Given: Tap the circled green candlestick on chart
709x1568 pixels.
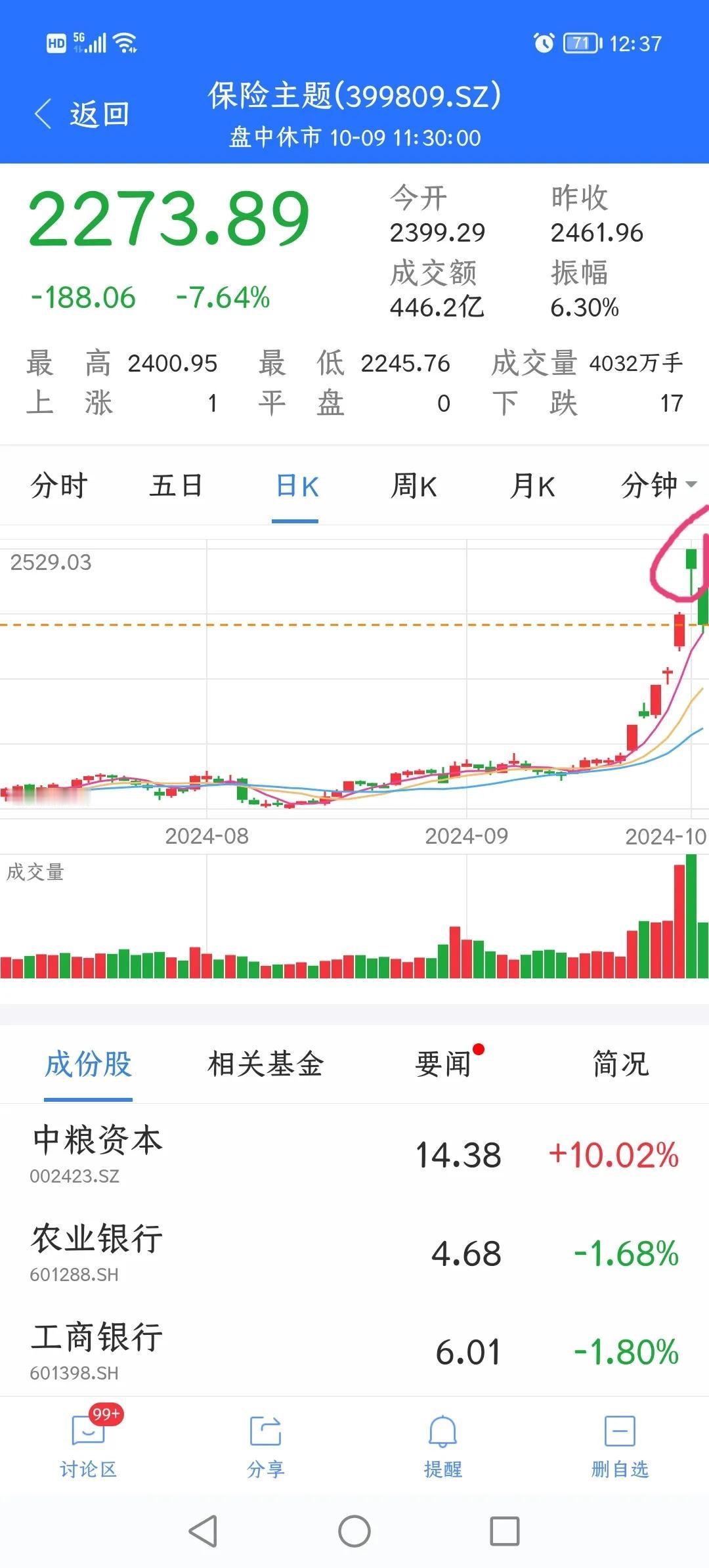Looking at the screenshot, I should 691,570.
